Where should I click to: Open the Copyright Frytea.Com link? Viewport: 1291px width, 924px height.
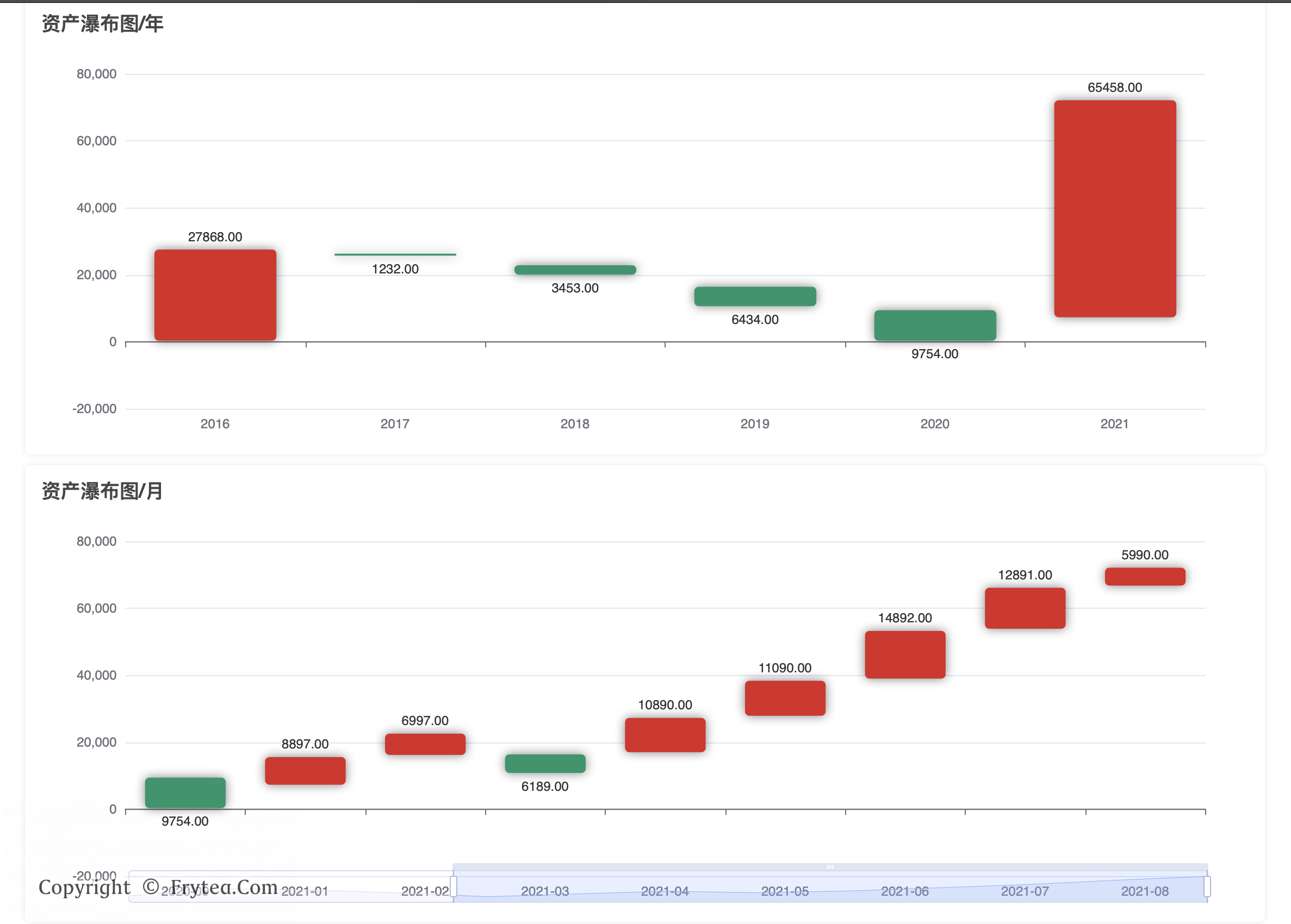(x=158, y=887)
